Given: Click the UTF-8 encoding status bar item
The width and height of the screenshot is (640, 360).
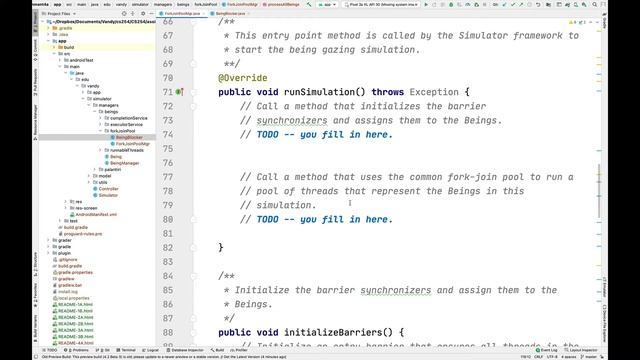Looking at the screenshot, I should 552,357.
